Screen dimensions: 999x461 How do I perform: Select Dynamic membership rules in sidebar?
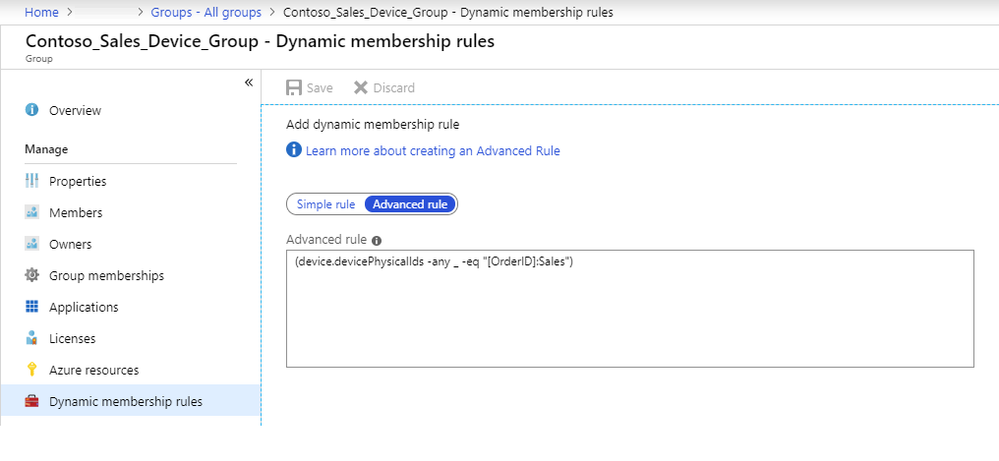pos(130,401)
